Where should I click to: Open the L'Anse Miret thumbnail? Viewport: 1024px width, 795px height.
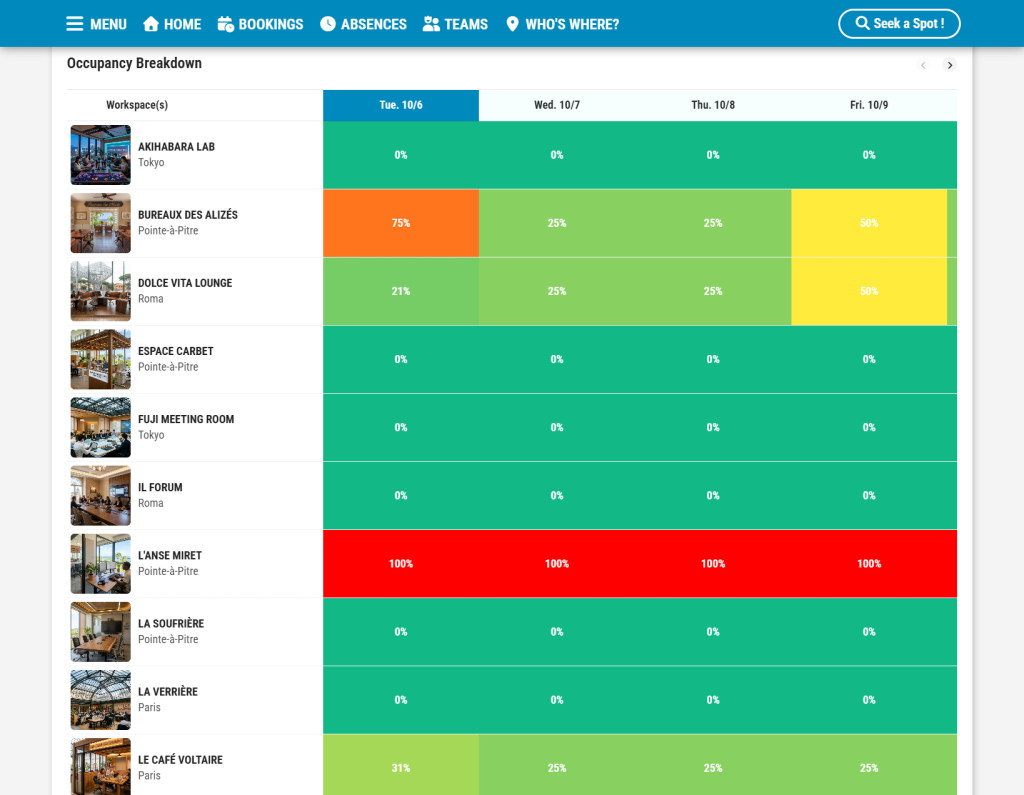pyautogui.click(x=101, y=564)
